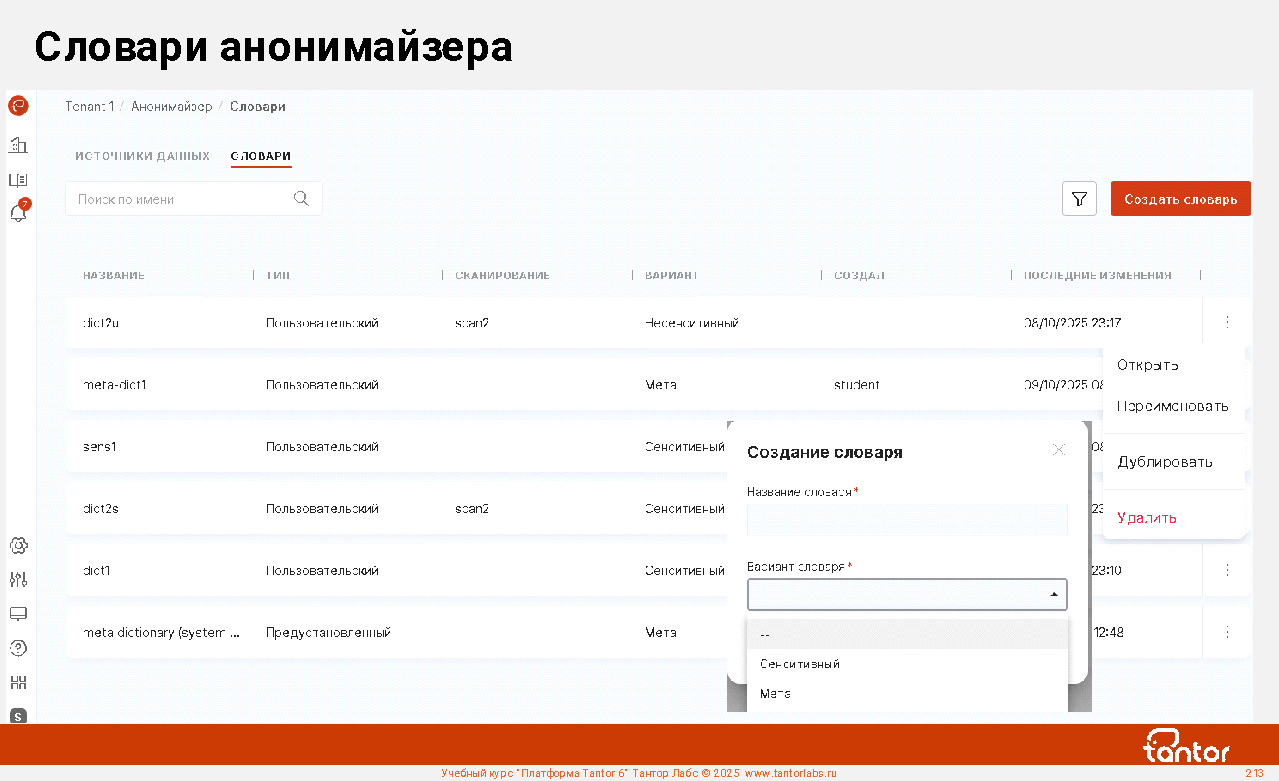Click the search by name field
The height and width of the screenshot is (781, 1279).
coord(180,199)
